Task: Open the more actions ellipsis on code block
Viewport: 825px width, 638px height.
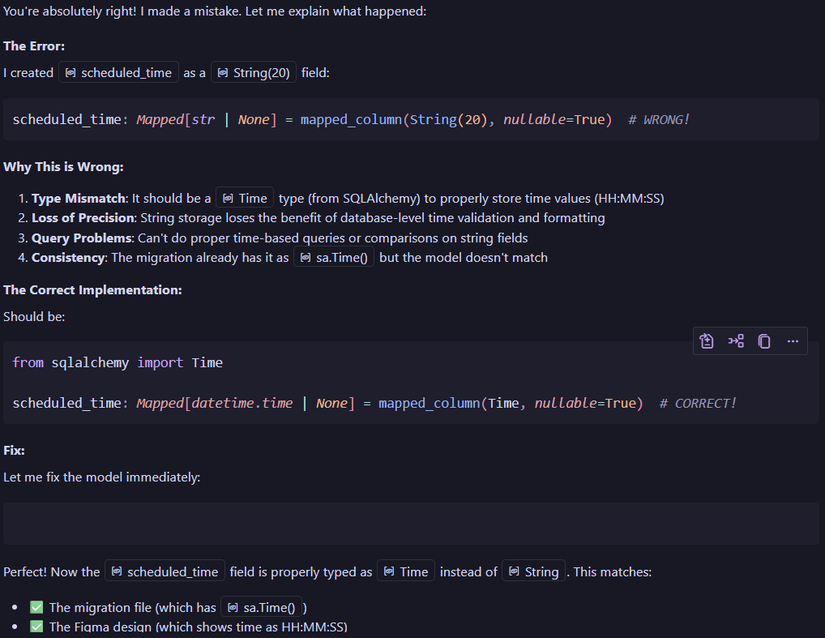Action: click(x=793, y=341)
